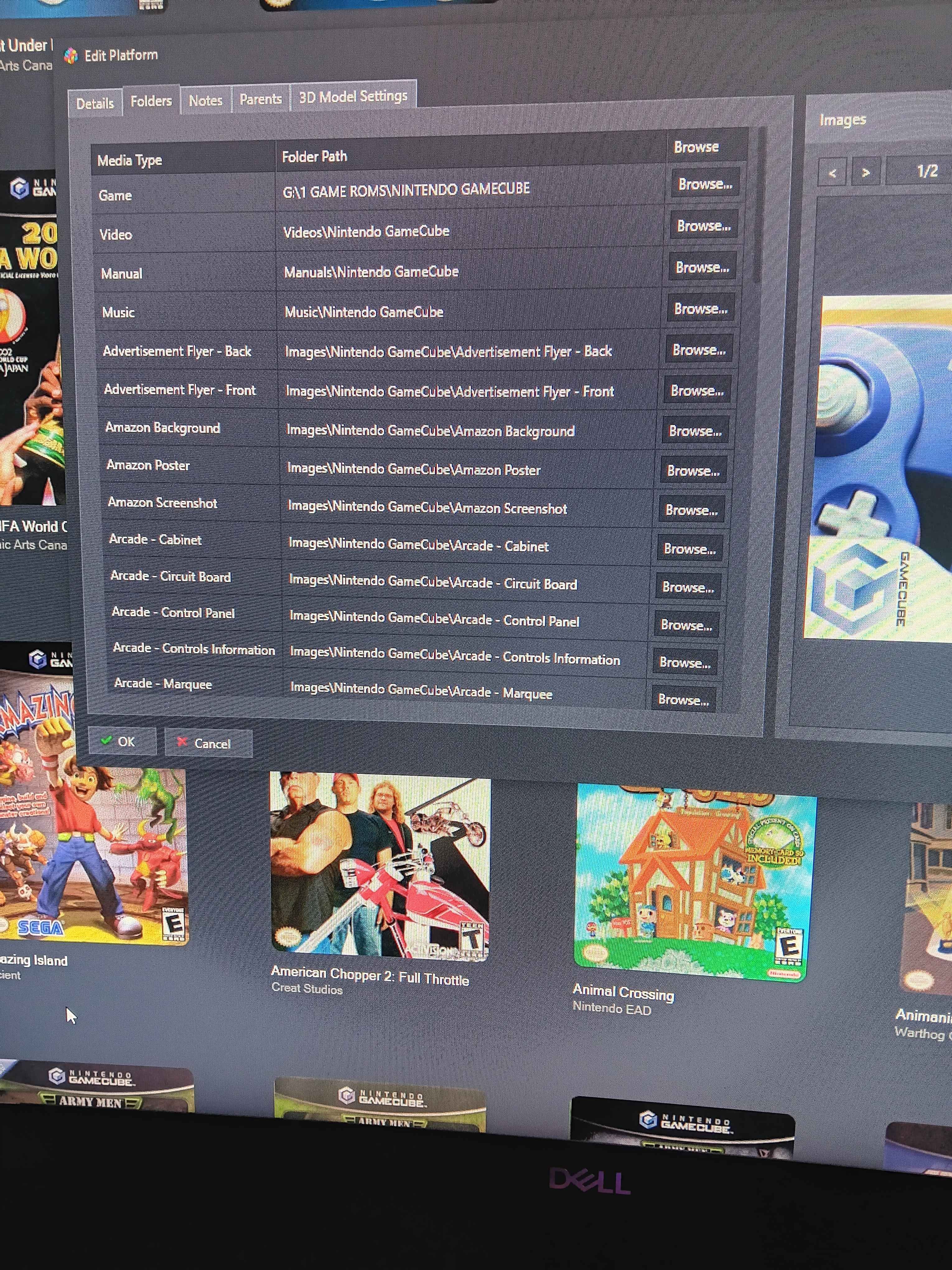Viewport: 952px width, 1270px height.
Task: Browse for the Arcade - Cabinet folder
Action: pos(689,548)
